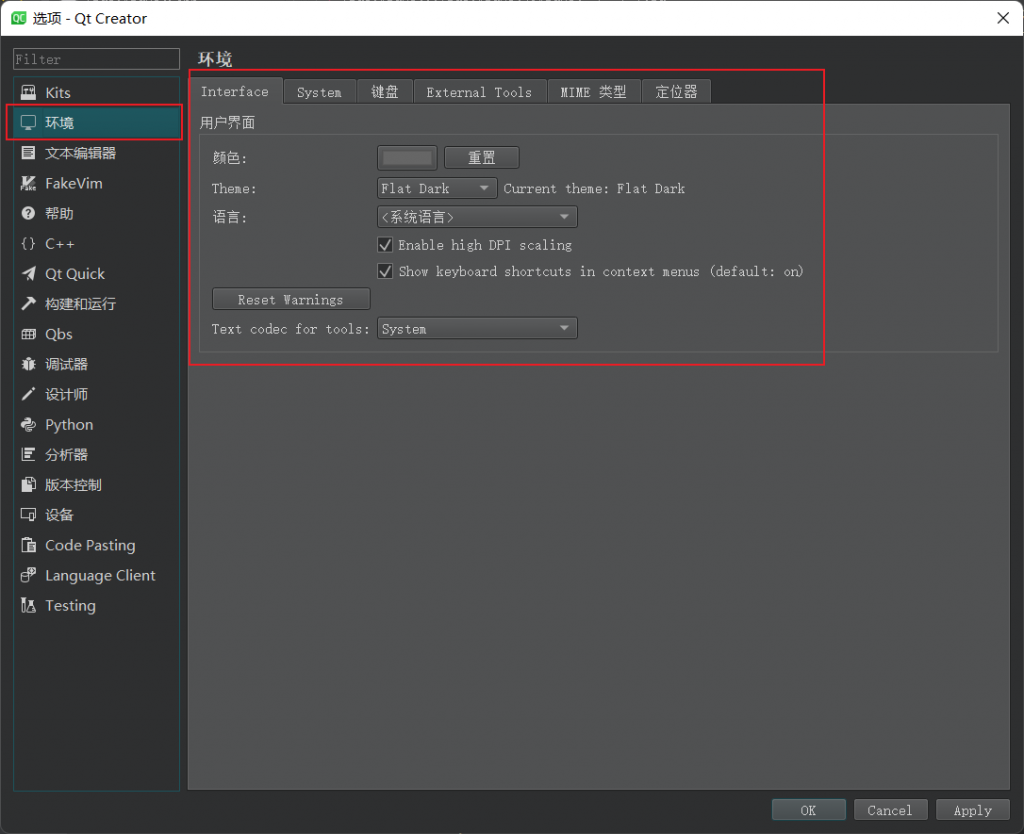The width and height of the screenshot is (1024, 834).
Task: Select the Qt Quick list label
Action: pos(75,274)
